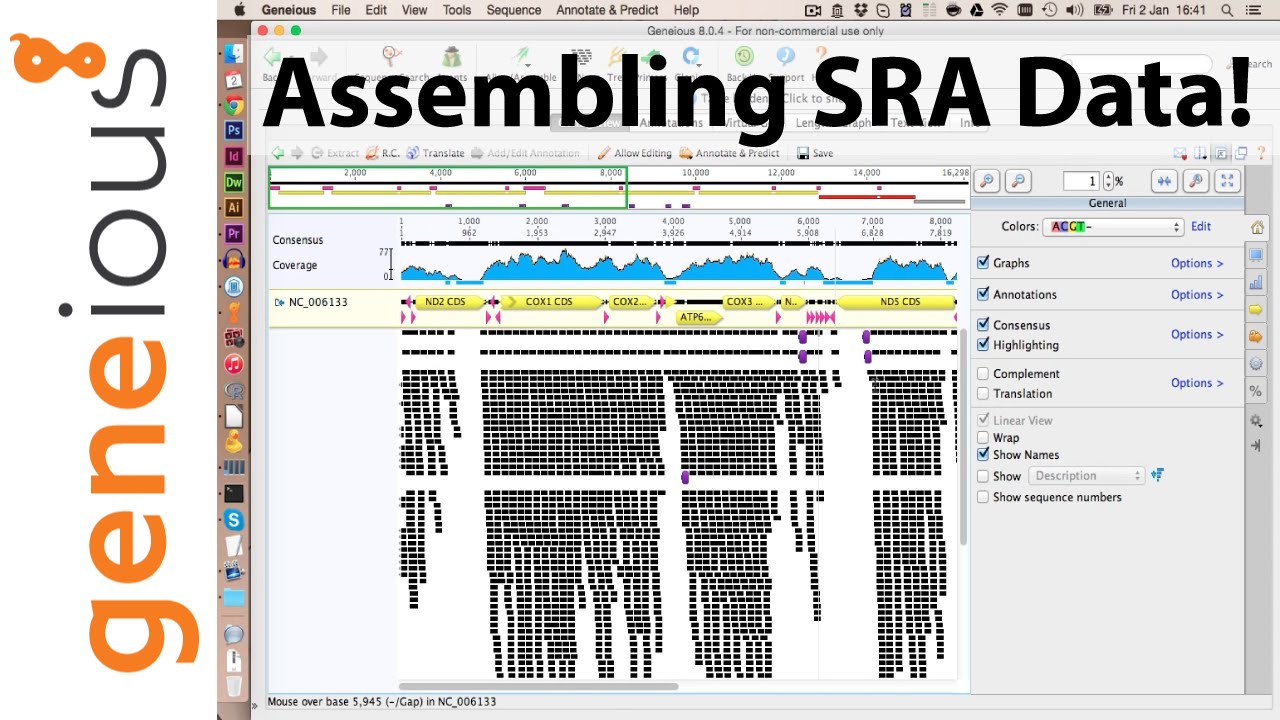Viewport: 1280px width, 720px height.
Task: Uncheck the Graphs checkbox
Action: tap(983, 262)
